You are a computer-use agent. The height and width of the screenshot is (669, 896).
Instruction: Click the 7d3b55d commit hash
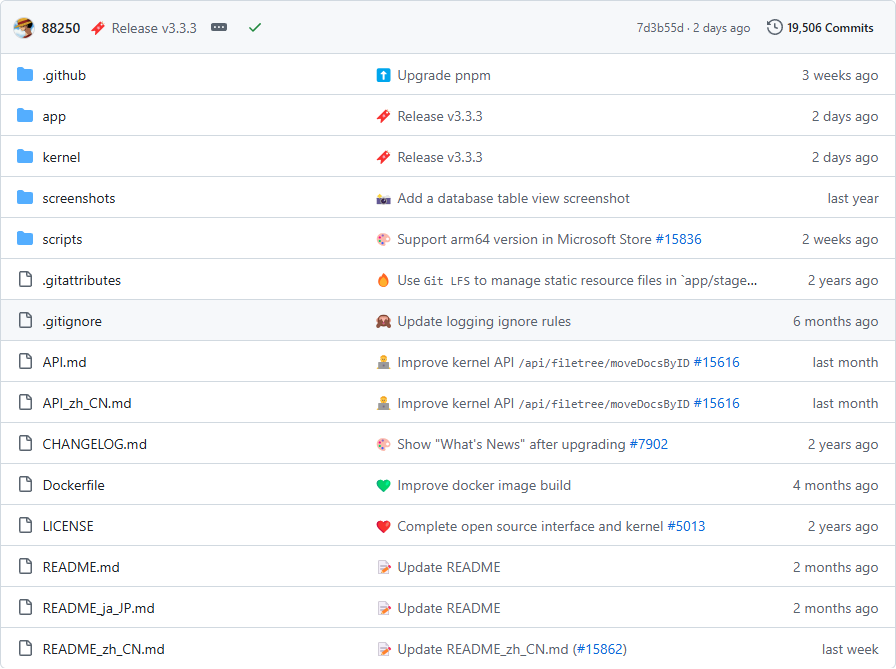coord(660,28)
